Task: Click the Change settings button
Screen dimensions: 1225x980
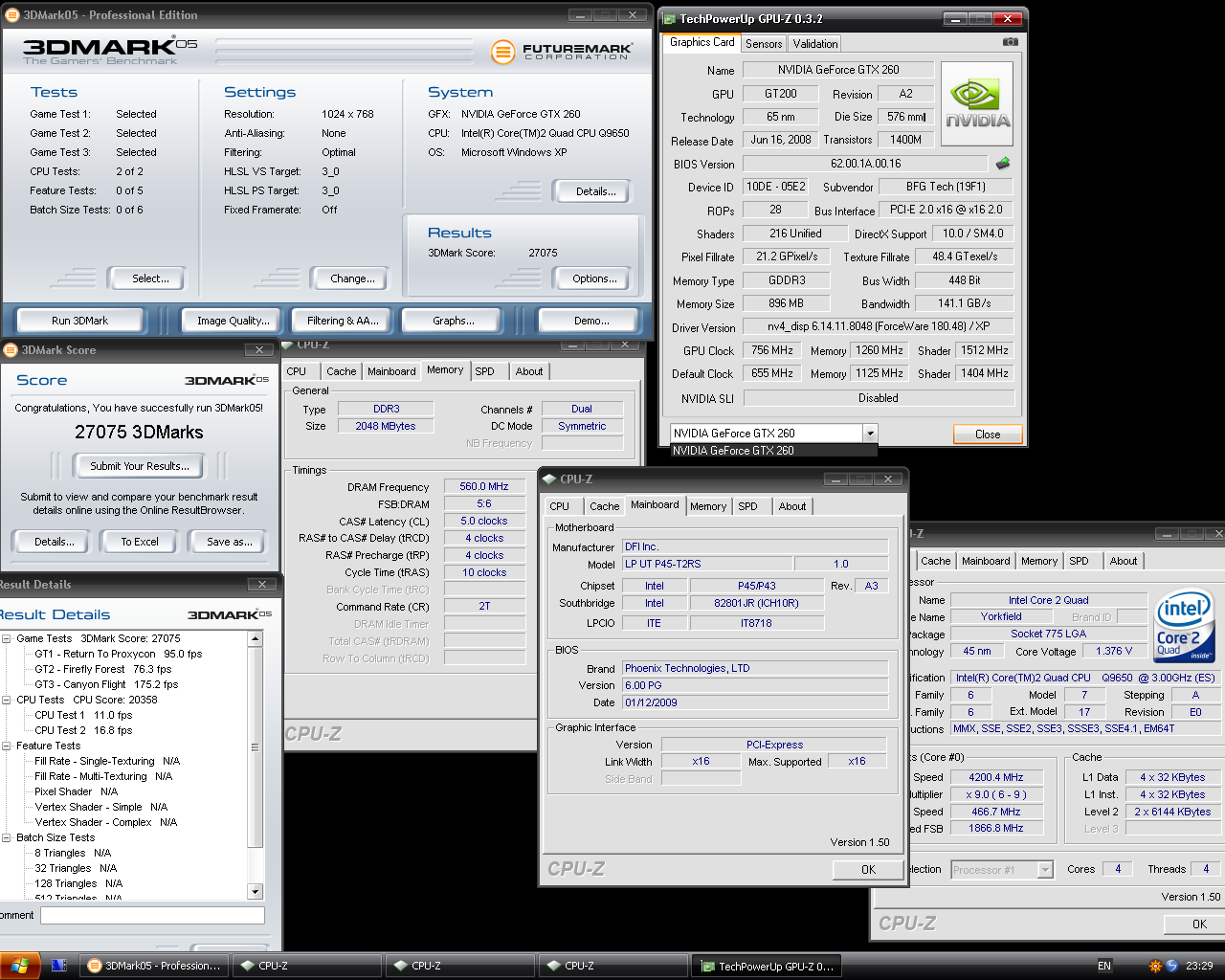Action: [x=352, y=278]
